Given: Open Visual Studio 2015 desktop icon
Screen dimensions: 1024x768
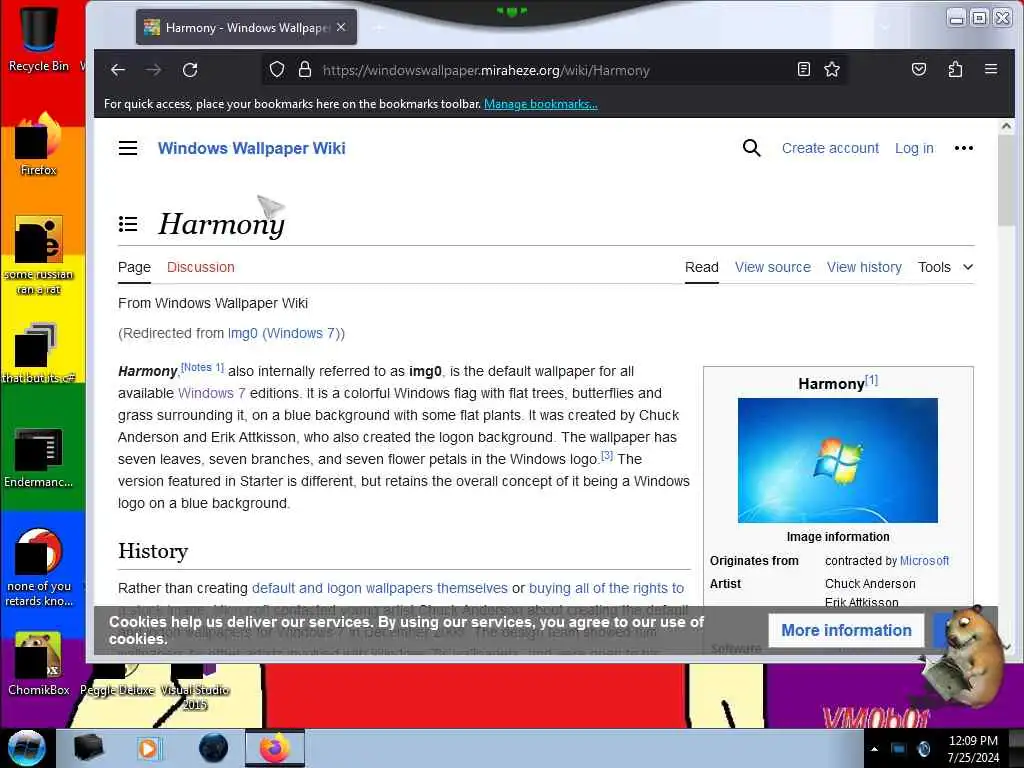Looking at the screenshot, I should click(195, 688).
